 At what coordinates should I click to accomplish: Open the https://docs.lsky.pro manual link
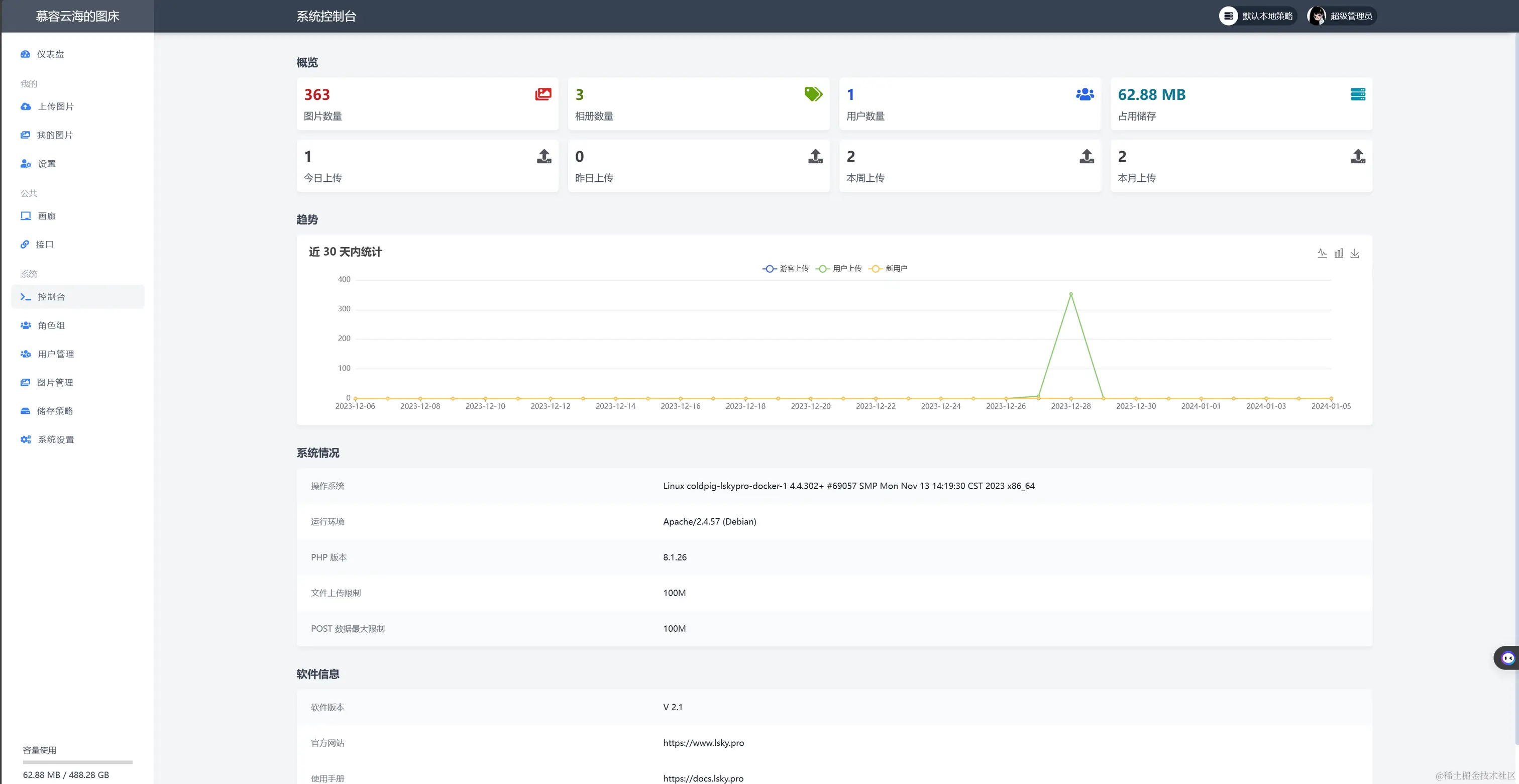(x=703, y=778)
